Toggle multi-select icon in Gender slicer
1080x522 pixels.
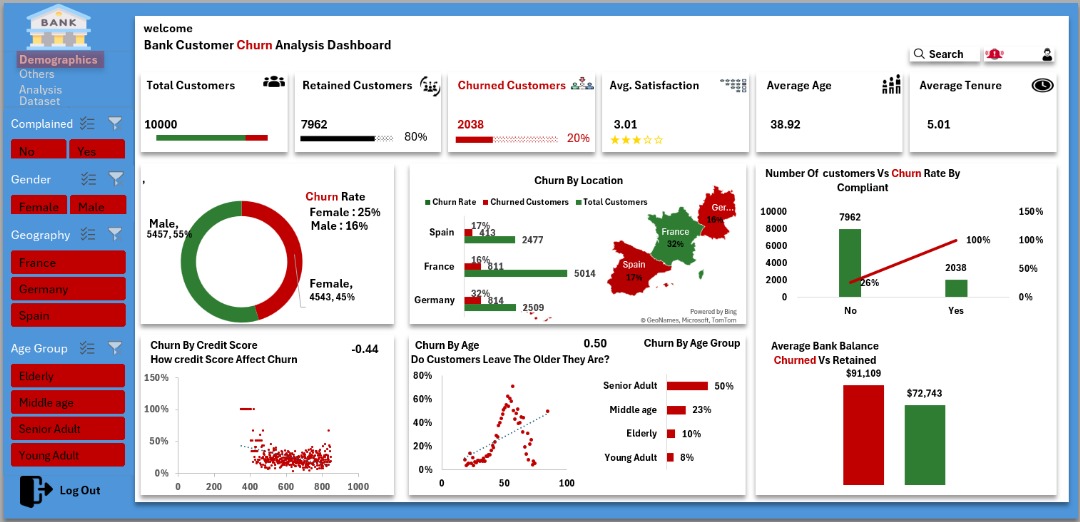click(87, 179)
